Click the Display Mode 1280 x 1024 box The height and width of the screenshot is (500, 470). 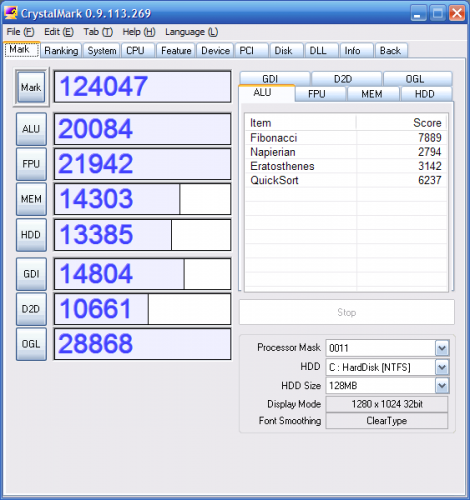387,404
